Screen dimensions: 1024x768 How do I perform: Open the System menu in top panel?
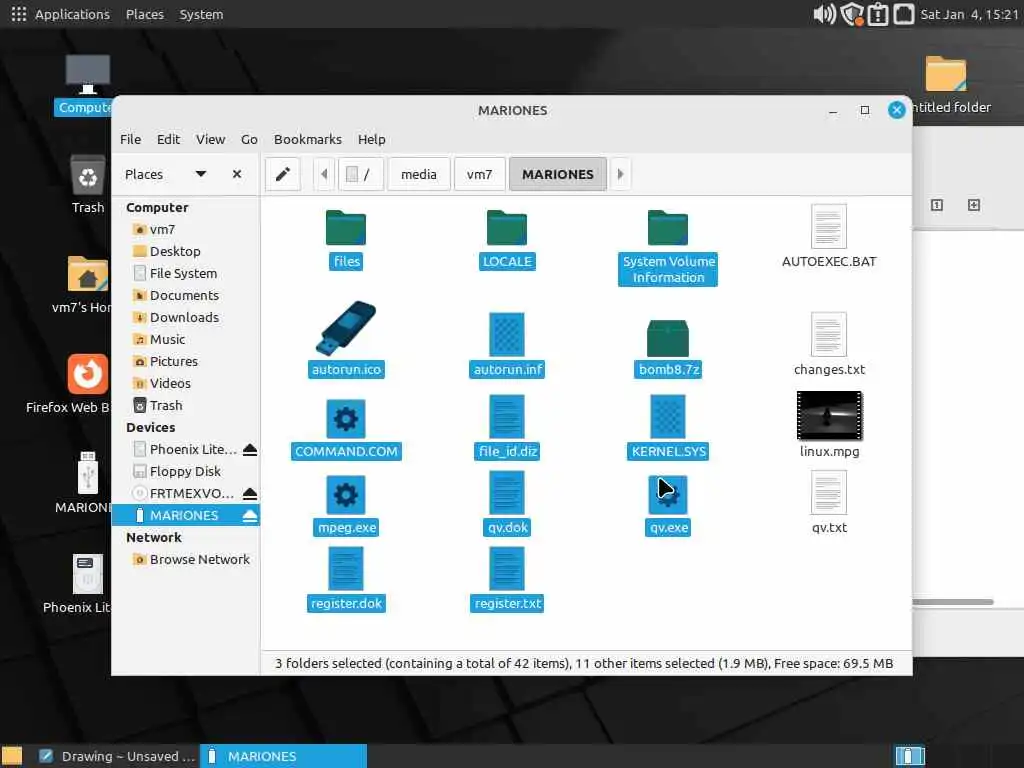point(201,14)
